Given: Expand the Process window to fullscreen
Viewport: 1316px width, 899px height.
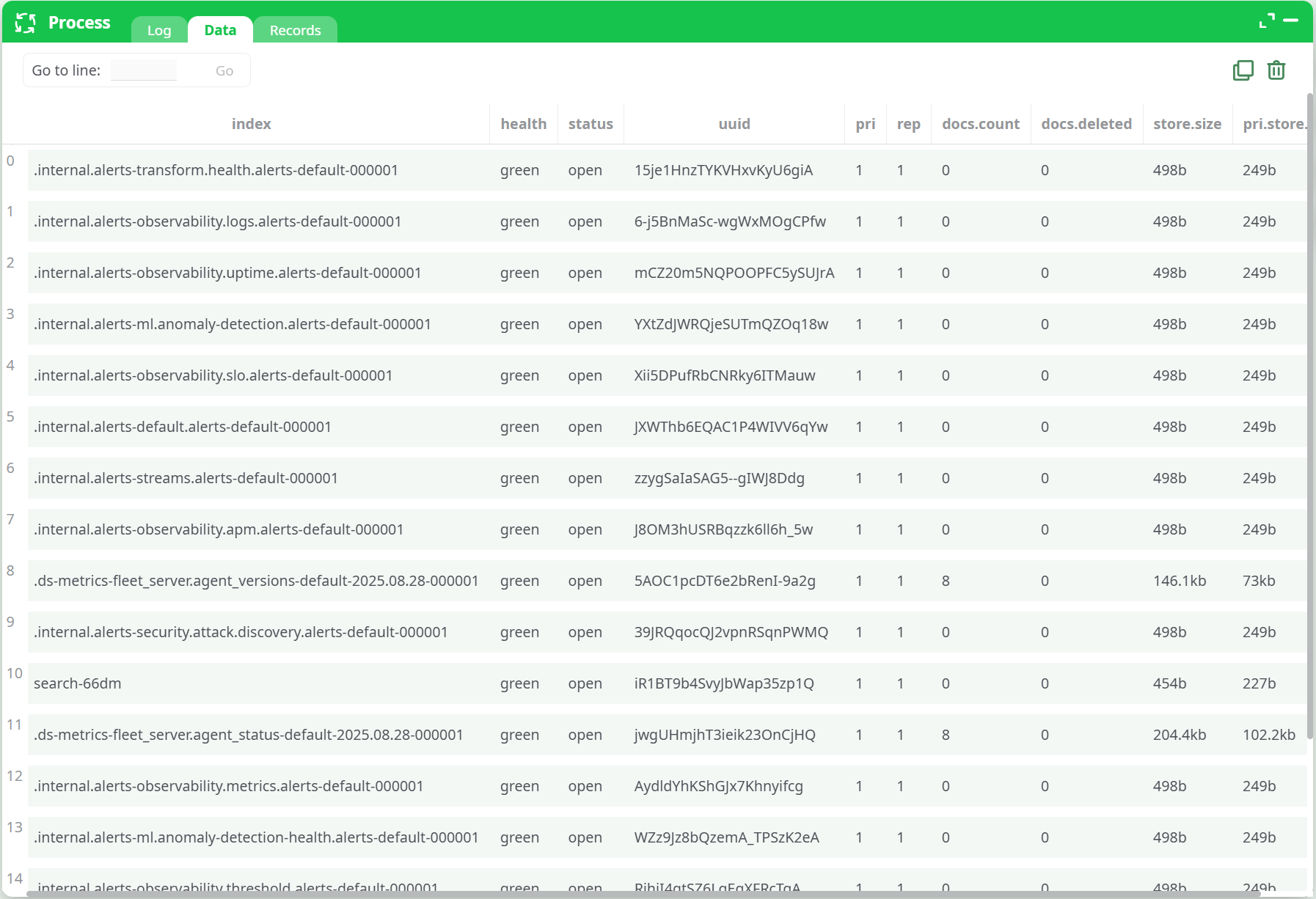Looking at the screenshot, I should tap(1267, 21).
